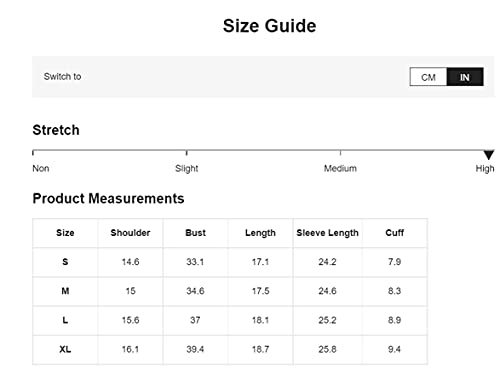Click the Size Guide heading
500x380 pixels.
[269, 26]
